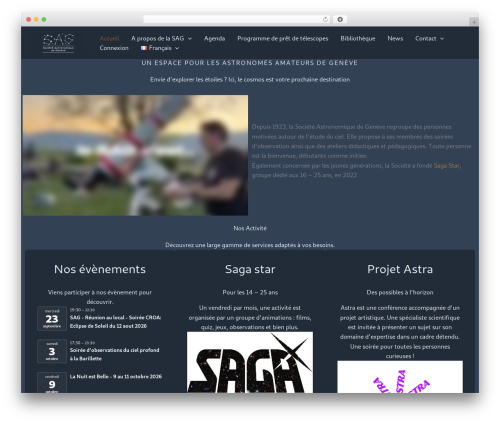500x423 pixels.
Task: Click the 'Pour les 14 – 25 ans' text
Action: coord(250,292)
